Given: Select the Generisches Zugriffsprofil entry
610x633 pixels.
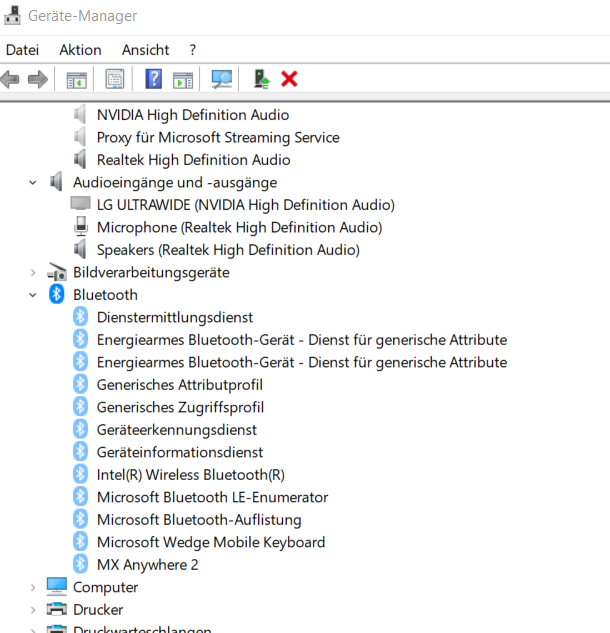Looking at the screenshot, I should click(180, 408).
